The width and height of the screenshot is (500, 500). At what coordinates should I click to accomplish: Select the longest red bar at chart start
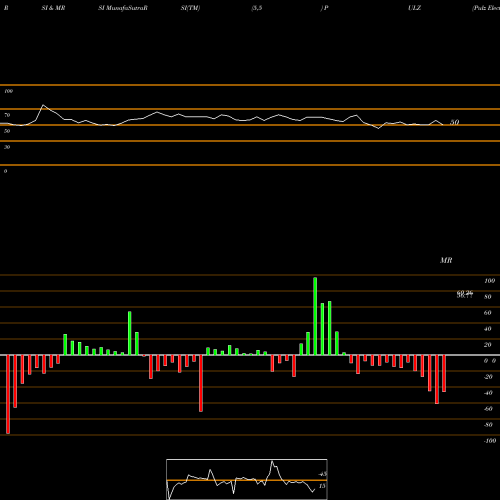click(x=8, y=394)
